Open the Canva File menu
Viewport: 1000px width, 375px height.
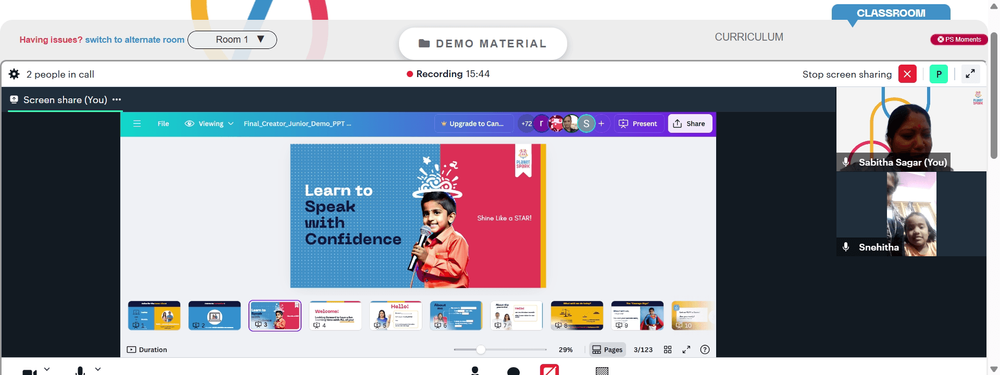click(x=163, y=124)
